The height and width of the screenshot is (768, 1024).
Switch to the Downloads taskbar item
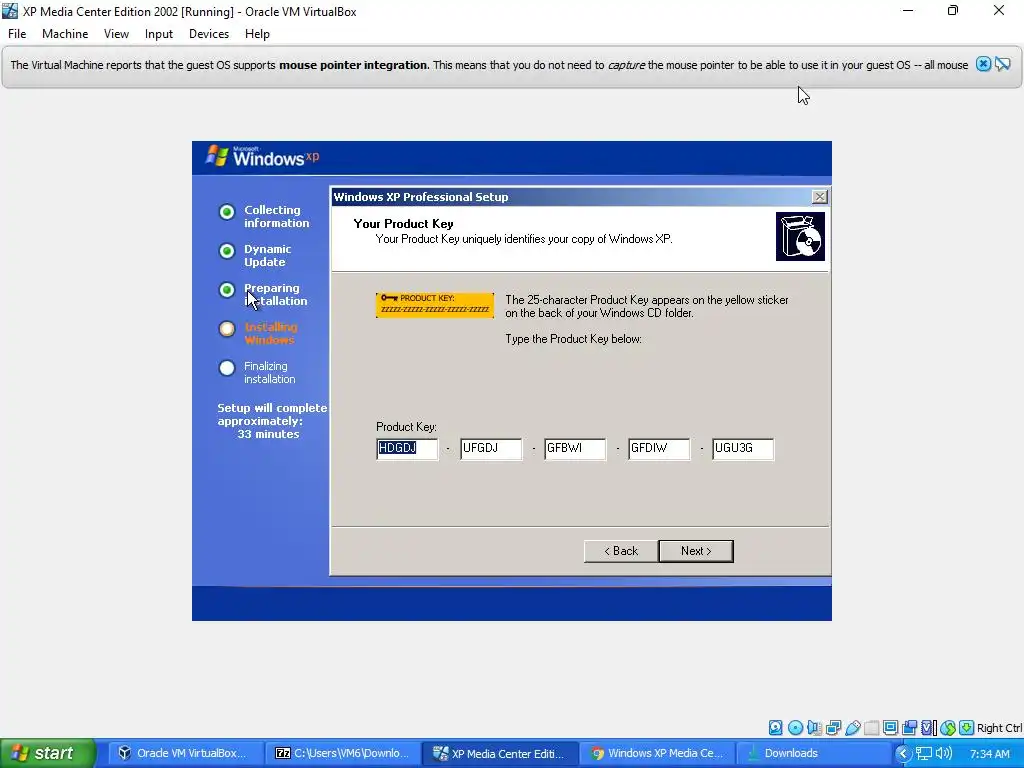click(x=813, y=753)
